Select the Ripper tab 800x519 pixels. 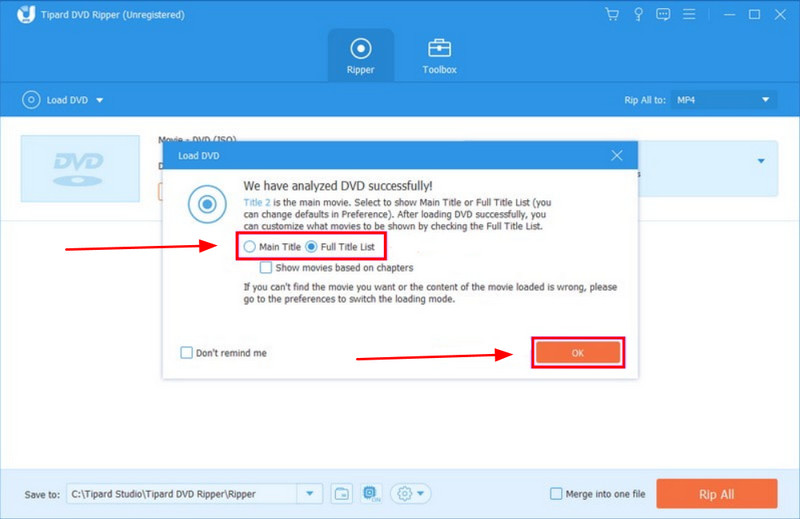pyautogui.click(x=360, y=55)
